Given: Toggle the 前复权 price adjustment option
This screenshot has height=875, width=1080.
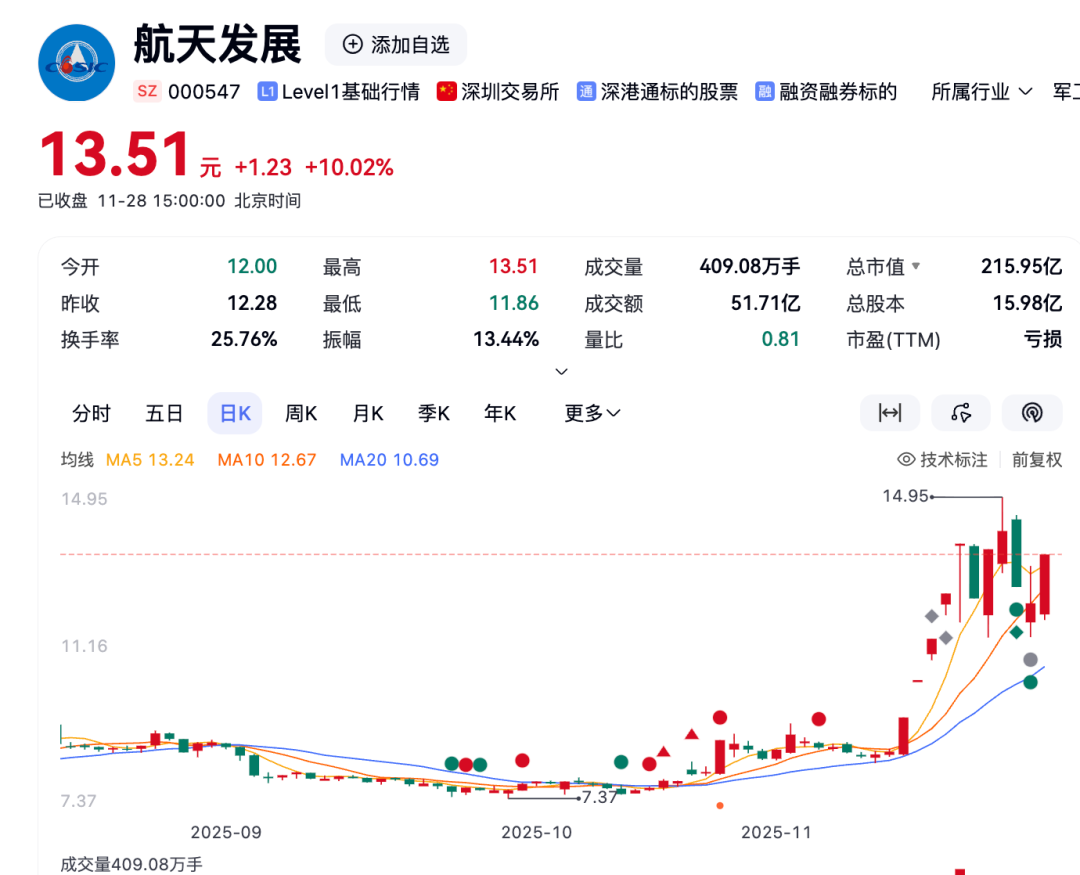Looking at the screenshot, I should (1036, 460).
